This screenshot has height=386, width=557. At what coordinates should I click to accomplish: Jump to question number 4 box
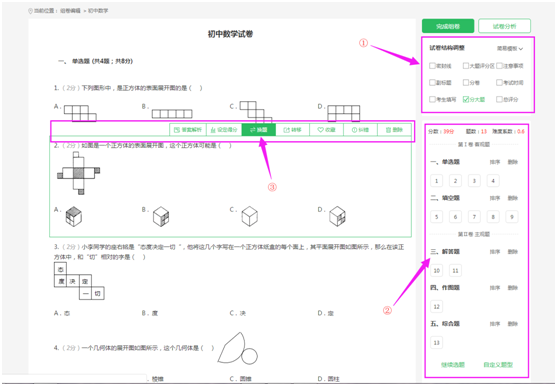(x=493, y=181)
